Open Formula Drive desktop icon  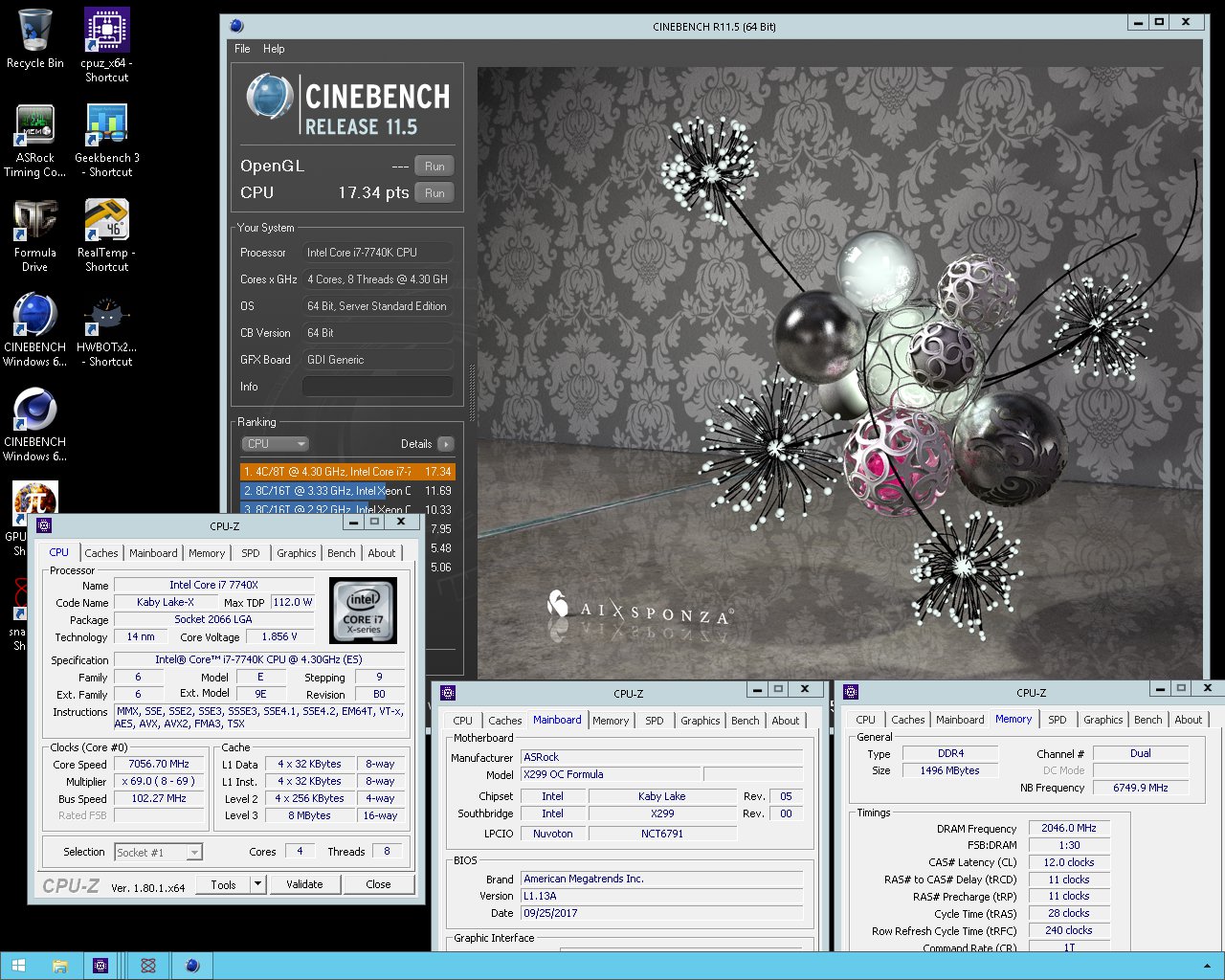[x=34, y=234]
